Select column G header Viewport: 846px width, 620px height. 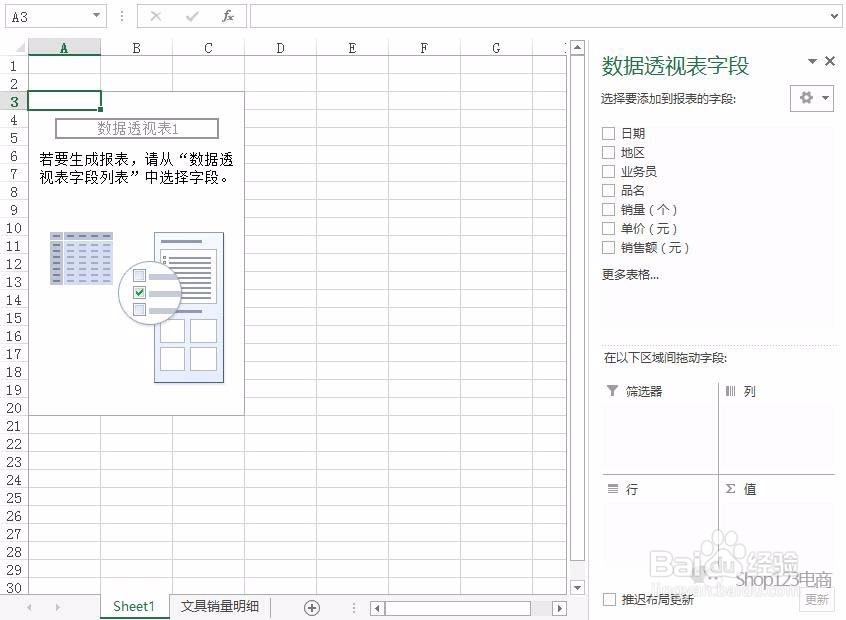tap(496, 48)
